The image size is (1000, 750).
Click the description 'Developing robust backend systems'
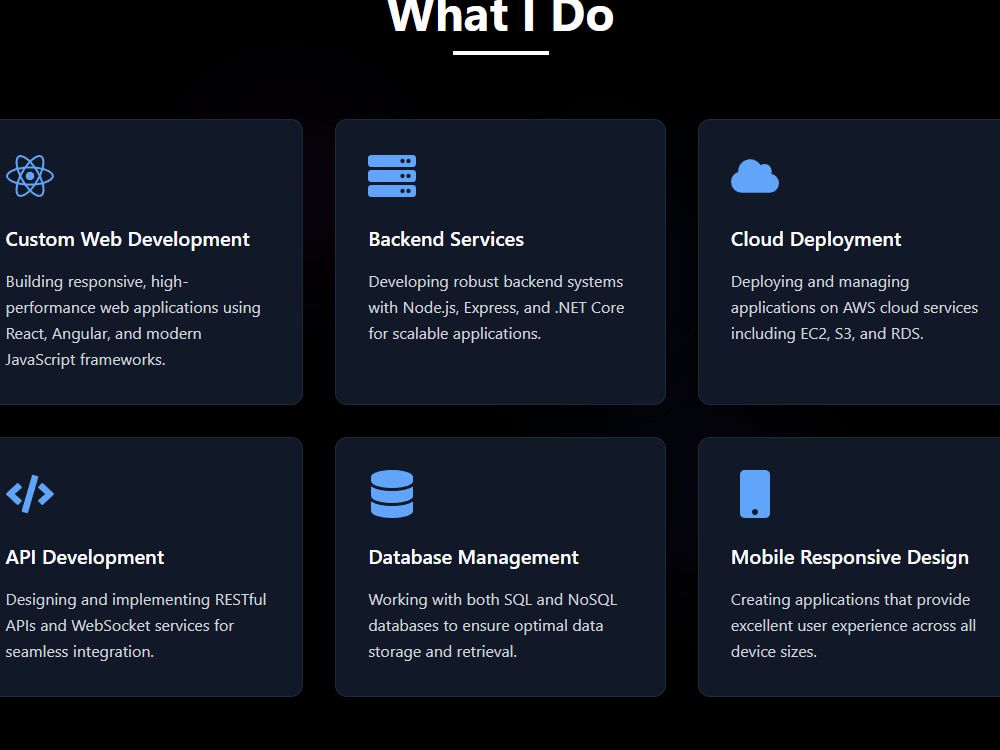496,307
